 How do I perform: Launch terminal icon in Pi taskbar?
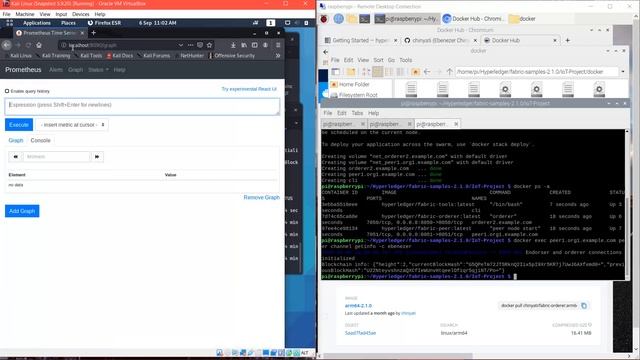pos(364,19)
